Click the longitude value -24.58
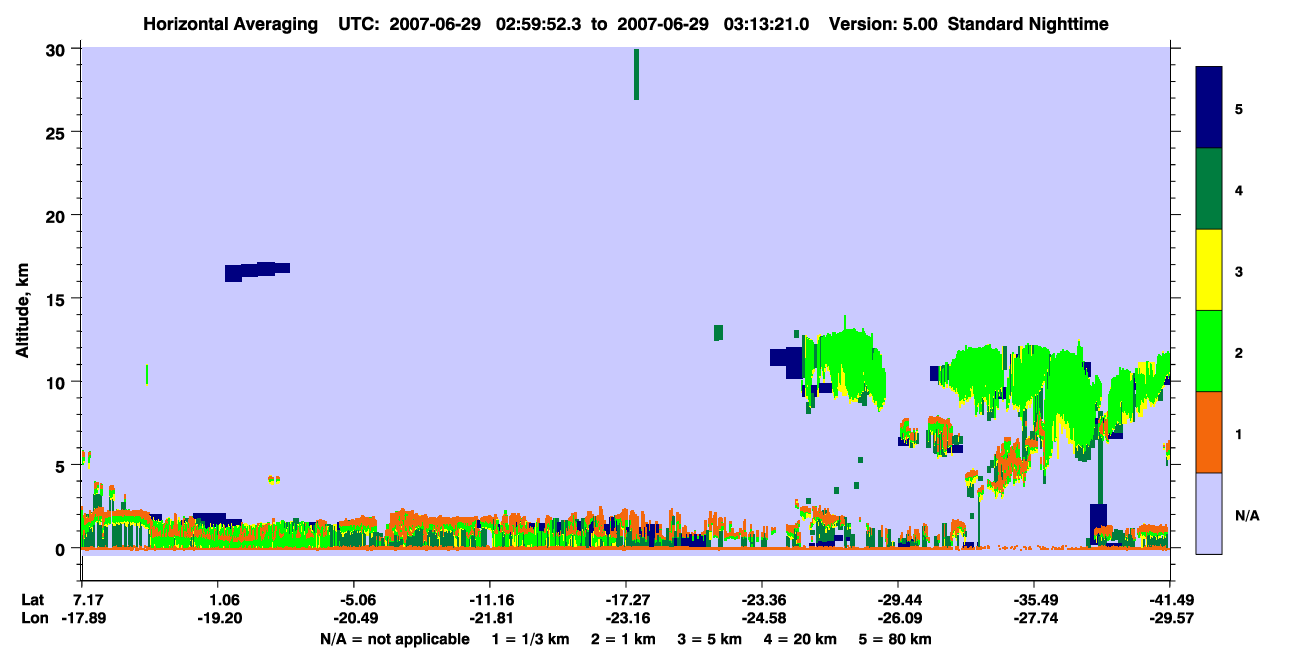 click(x=762, y=619)
